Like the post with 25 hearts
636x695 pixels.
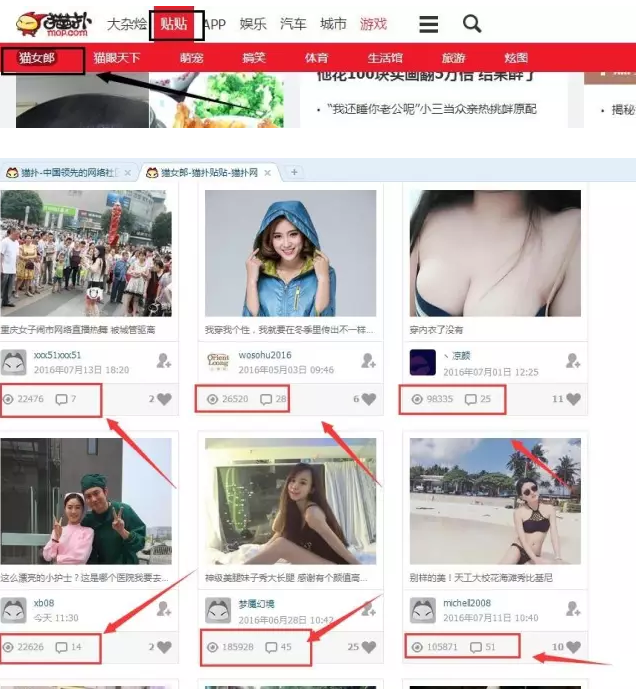(368, 648)
